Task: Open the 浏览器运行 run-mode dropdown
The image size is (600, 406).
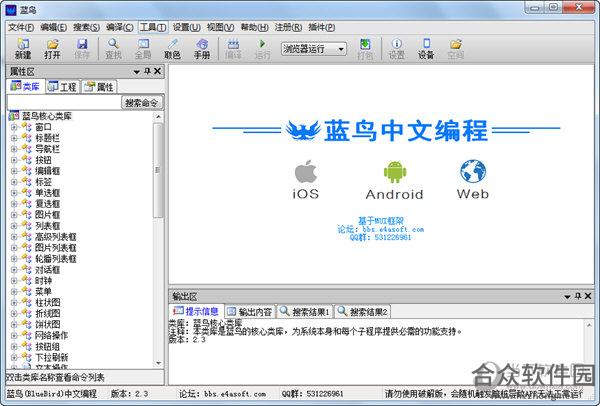Action: [x=341, y=49]
